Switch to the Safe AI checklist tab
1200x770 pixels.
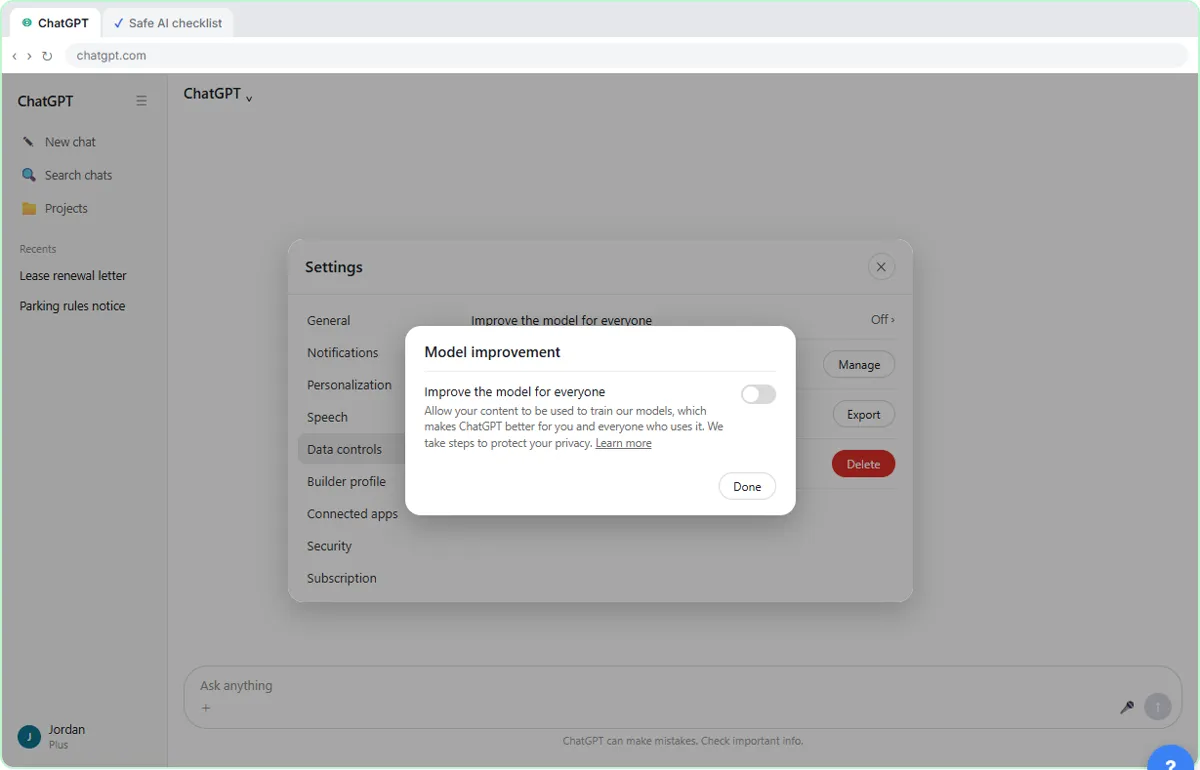tap(168, 23)
